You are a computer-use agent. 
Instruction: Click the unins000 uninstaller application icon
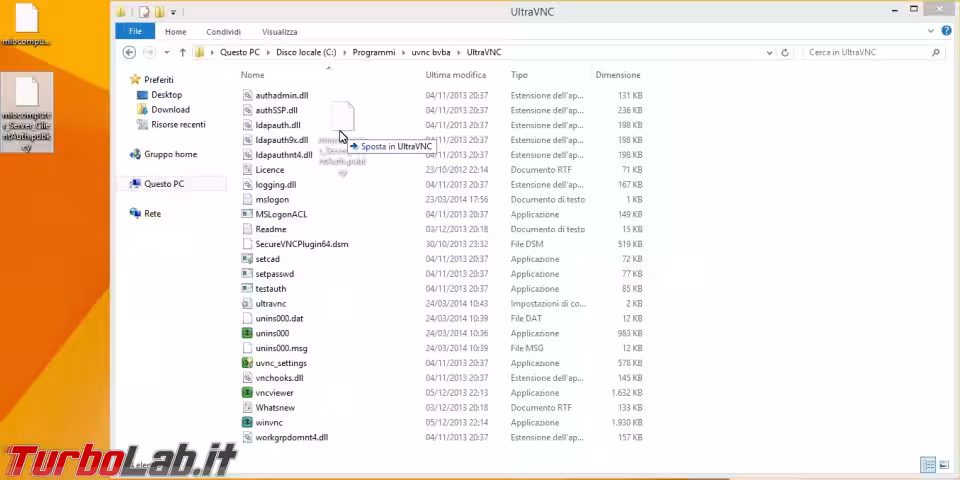[x=247, y=333]
